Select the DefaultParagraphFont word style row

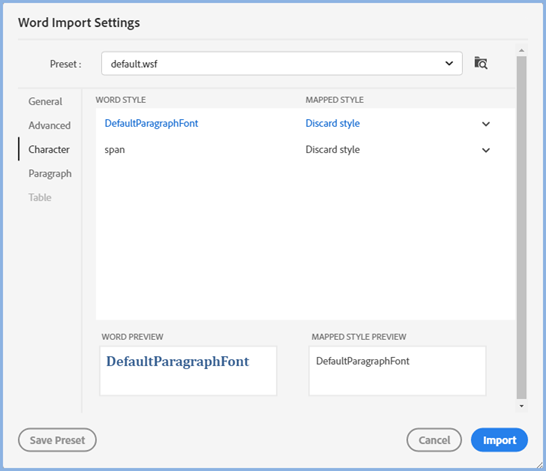pyautogui.click(x=305, y=124)
